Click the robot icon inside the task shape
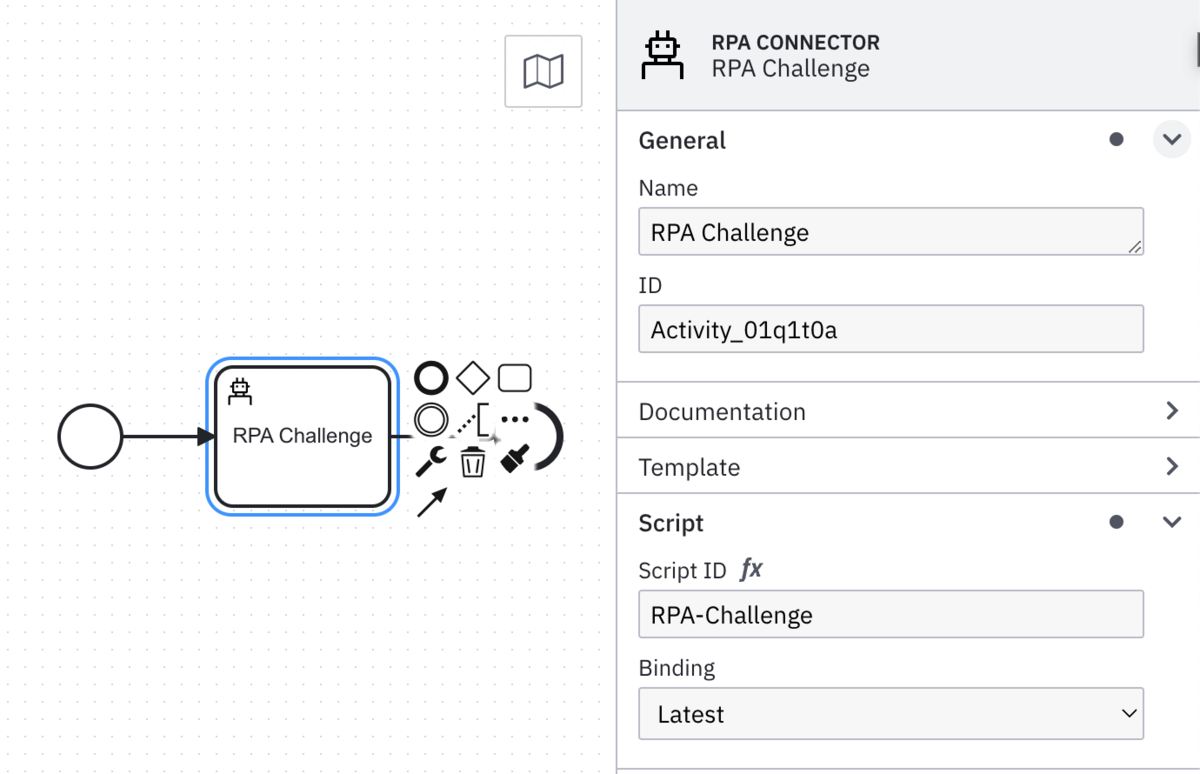This screenshot has height=774, width=1200. point(239,390)
